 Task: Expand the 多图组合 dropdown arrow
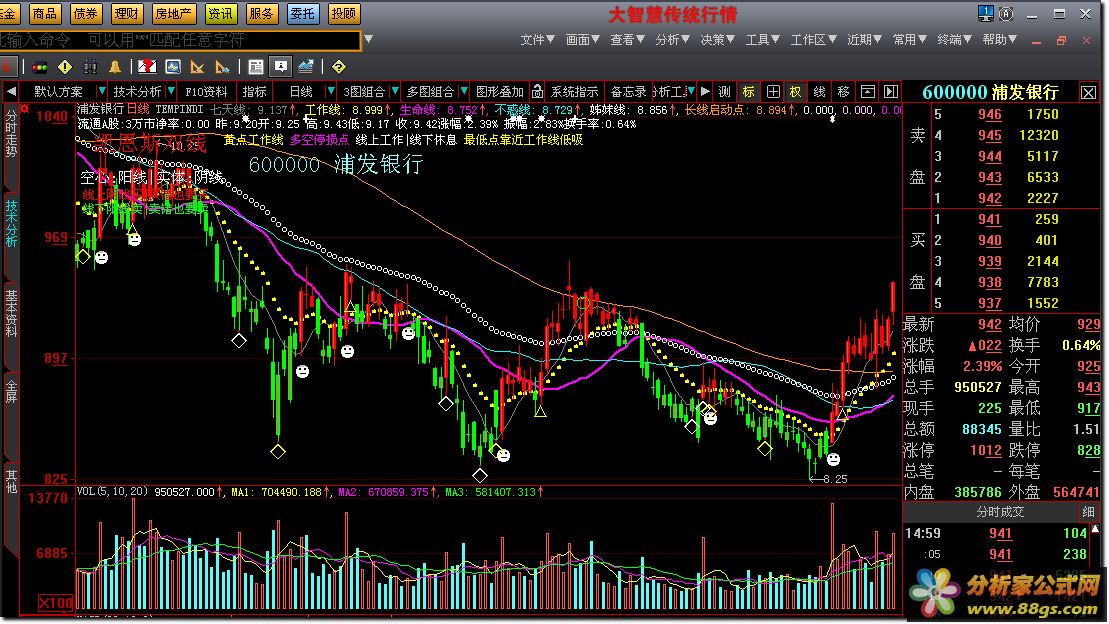pyautogui.click(x=464, y=91)
